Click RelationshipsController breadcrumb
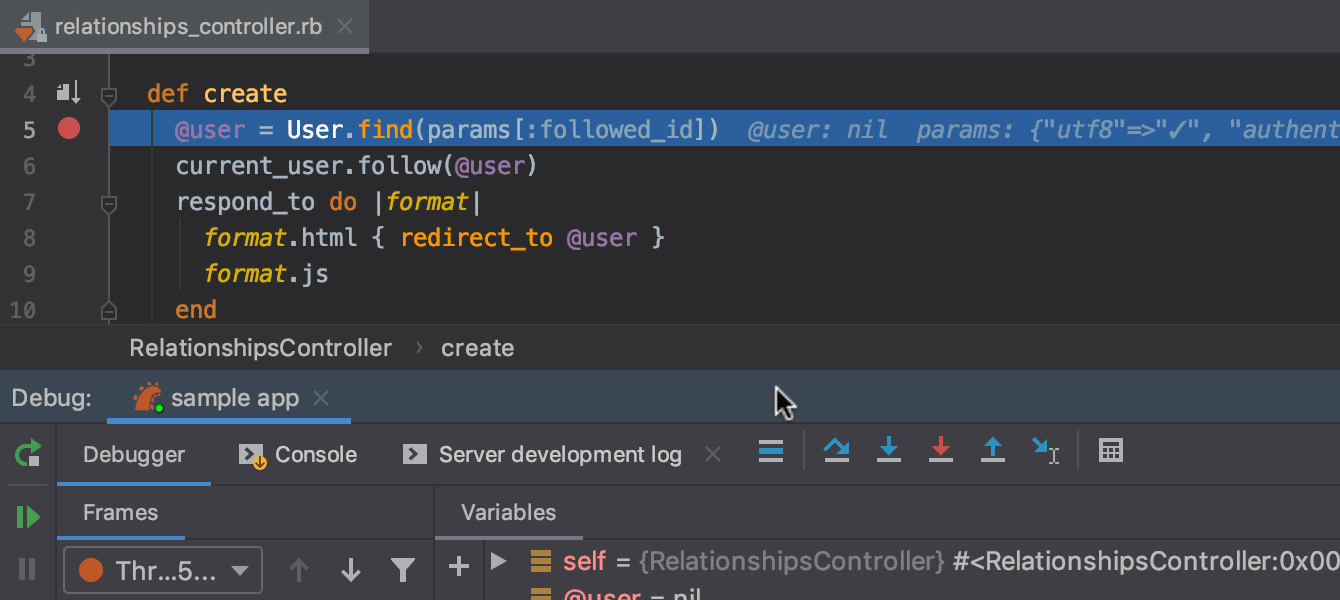Image resolution: width=1340 pixels, height=600 pixels. pyautogui.click(x=260, y=348)
